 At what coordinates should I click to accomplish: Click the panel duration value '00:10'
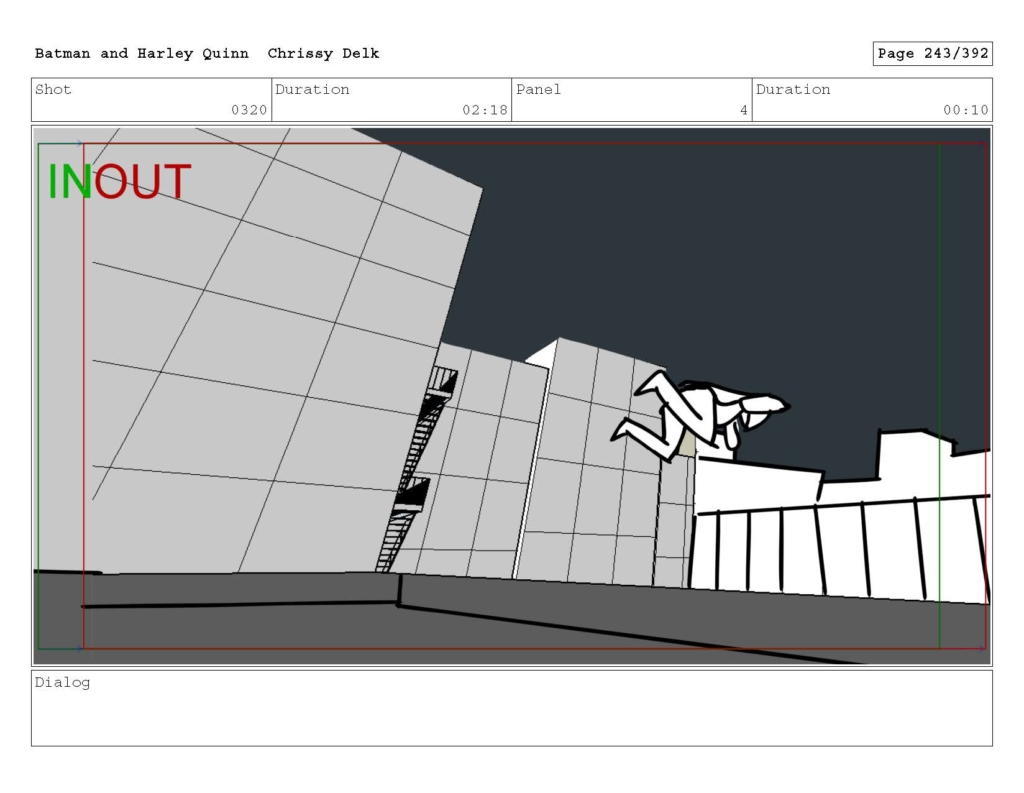point(966,110)
